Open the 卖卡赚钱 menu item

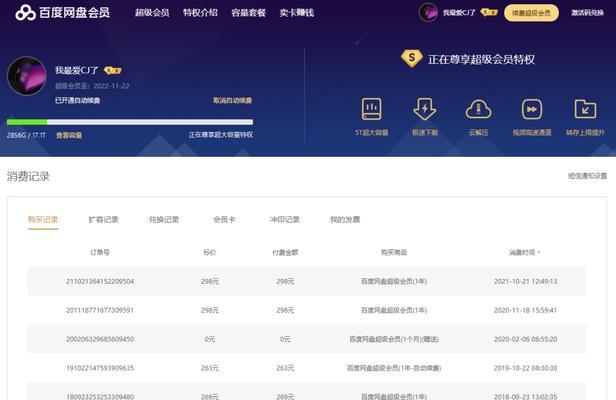click(297, 13)
